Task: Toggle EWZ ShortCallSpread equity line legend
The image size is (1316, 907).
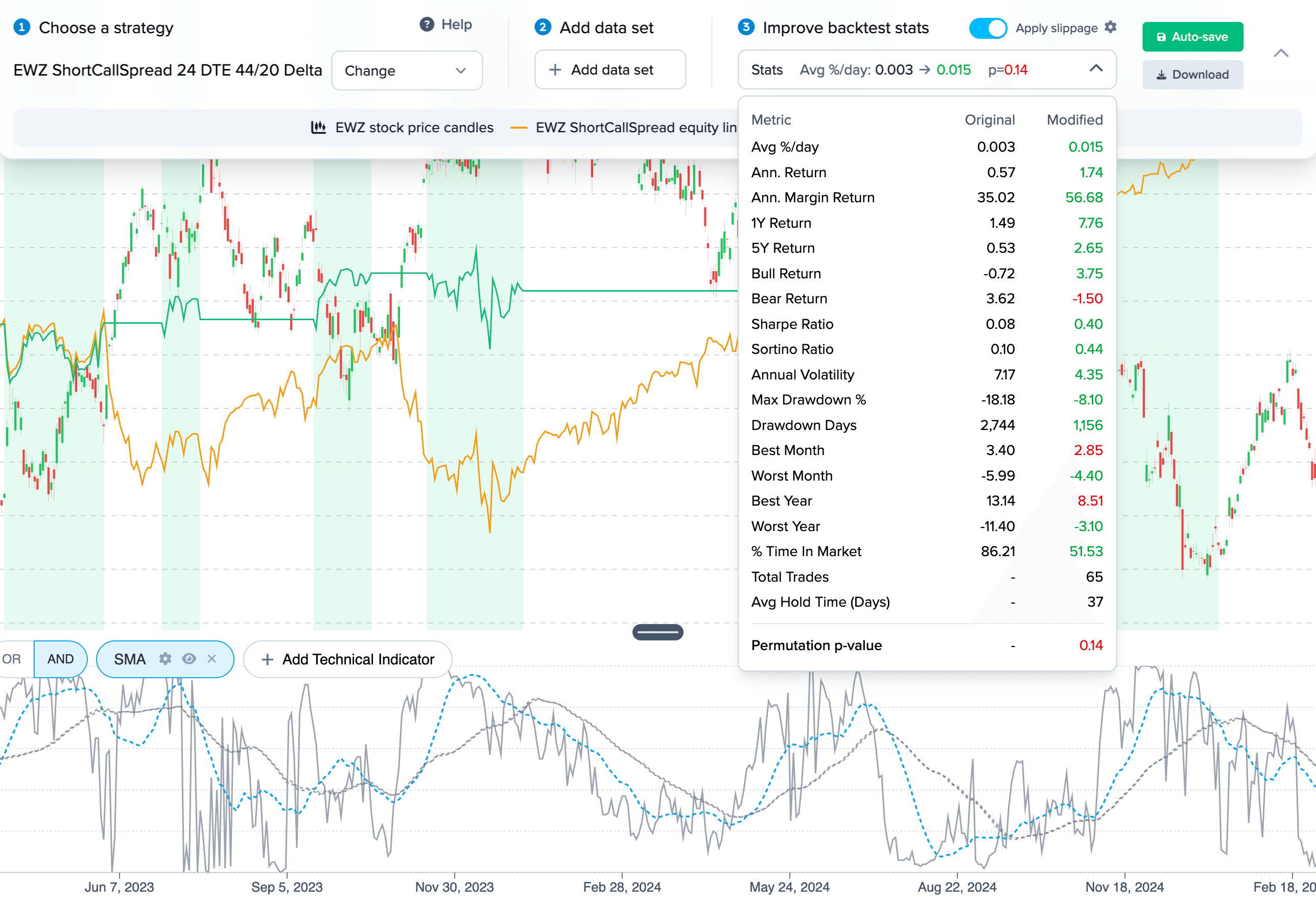Action: (624, 127)
